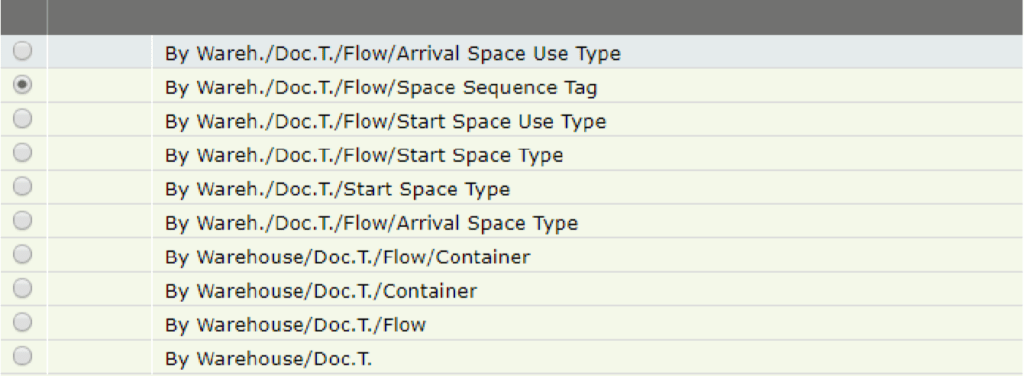1024x376 pixels.
Task: Click 'By Wareh./Doc.T./Flow/Arrival Space Use Type' row text
Action: tap(392, 54)
